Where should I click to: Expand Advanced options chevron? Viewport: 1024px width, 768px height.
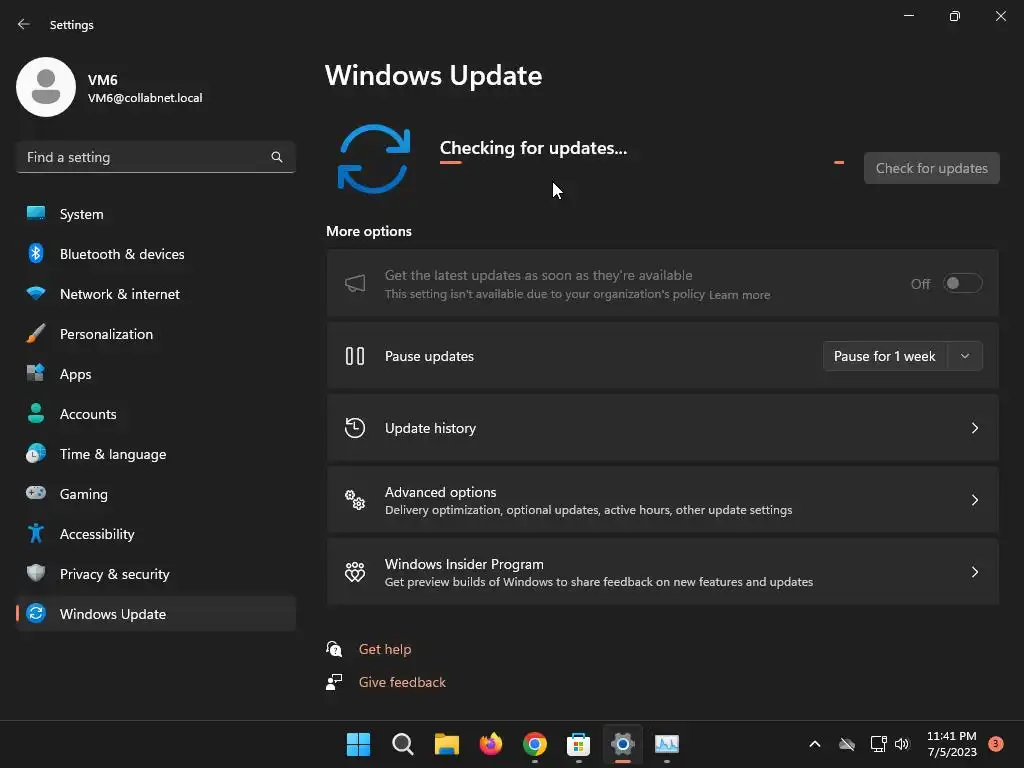click(974, 500)
